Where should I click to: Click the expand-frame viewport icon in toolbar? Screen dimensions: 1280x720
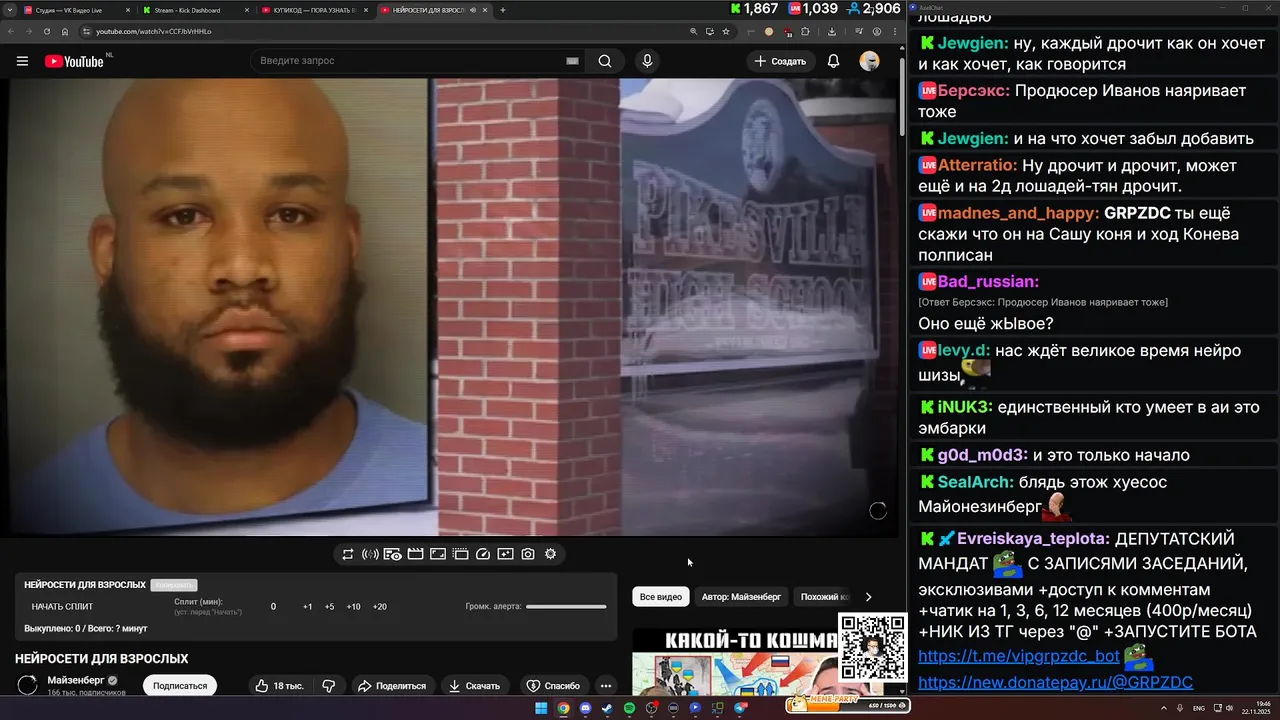(x=438, y=554)
